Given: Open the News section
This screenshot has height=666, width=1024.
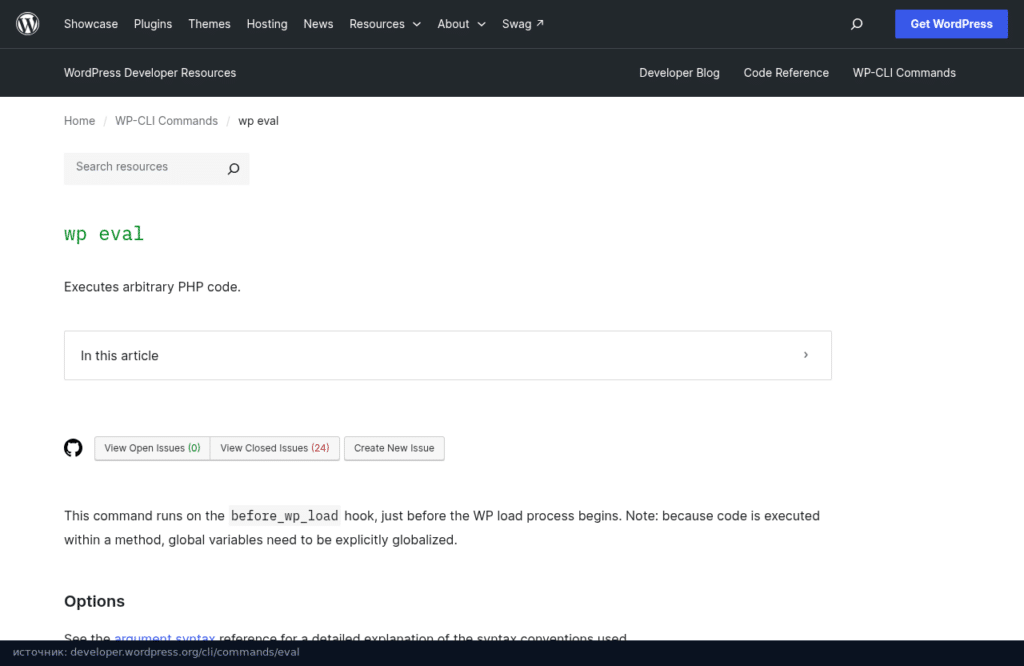Looking at the screenshot, I should [318, 24].
